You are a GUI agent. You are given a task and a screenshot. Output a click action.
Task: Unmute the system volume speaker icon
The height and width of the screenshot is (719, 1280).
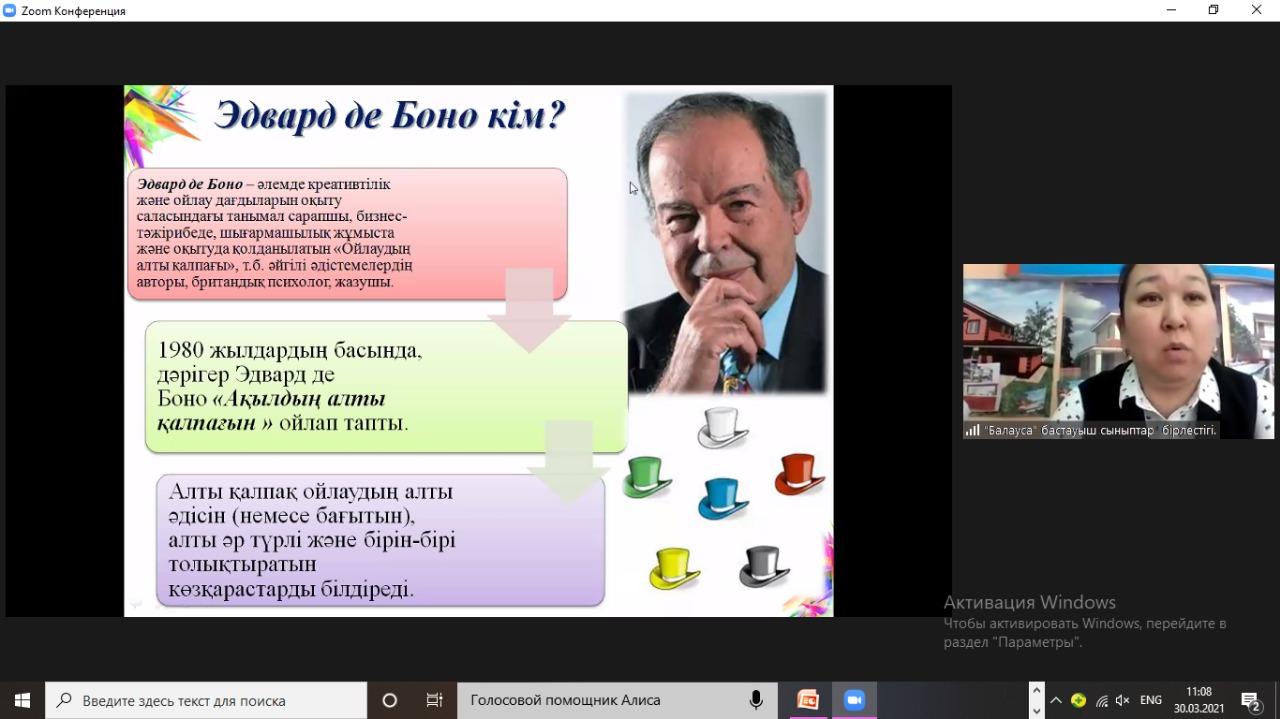[x=1123, y=701]
